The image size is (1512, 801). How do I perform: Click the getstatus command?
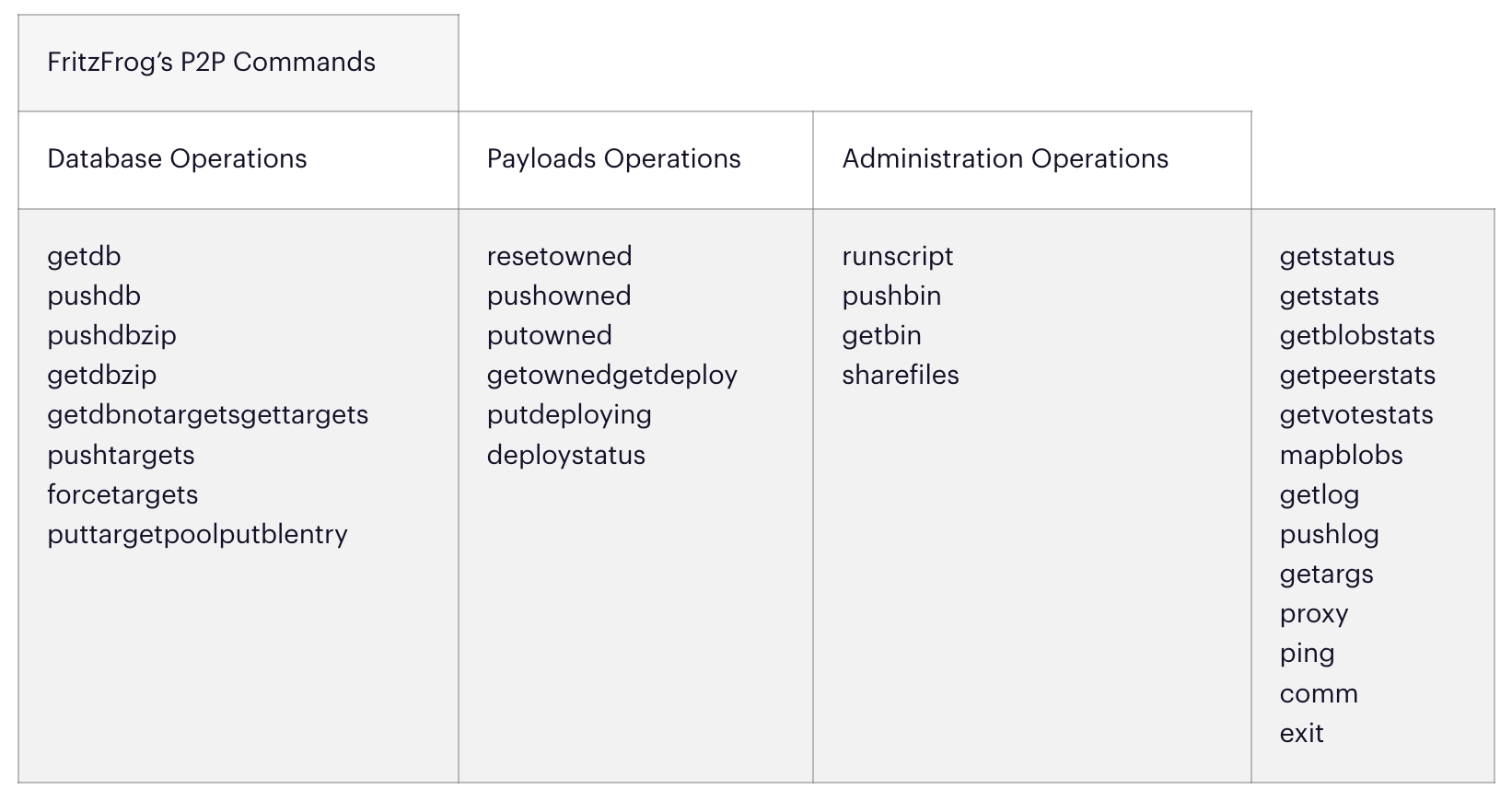(1336, 257)
